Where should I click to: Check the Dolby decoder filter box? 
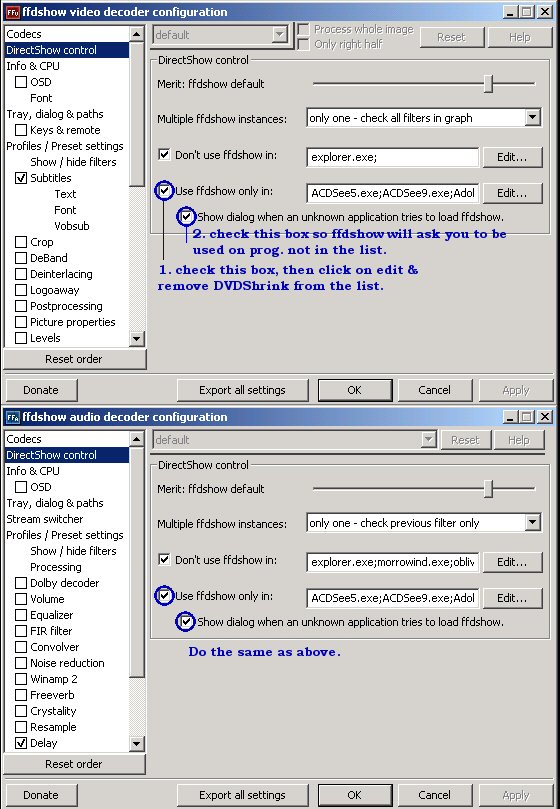[x=21, y=583]
